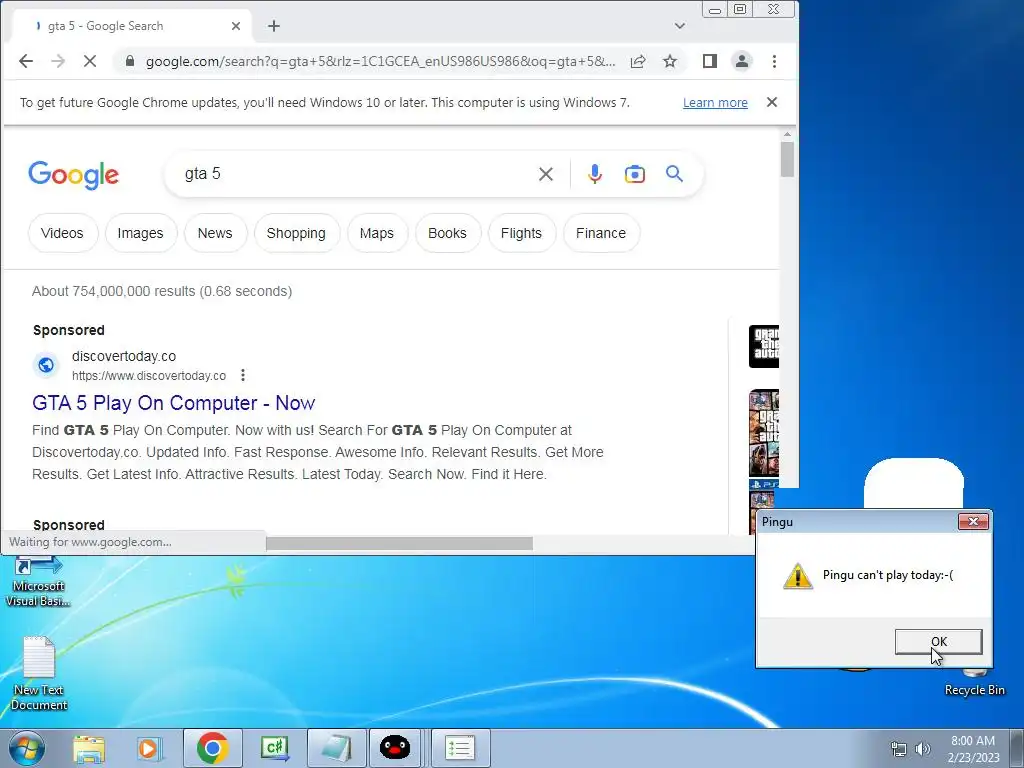Open the Windows Start orb
Viewport: 1024px width, 768px height.
pyautogui.click(x=27, y=748)
